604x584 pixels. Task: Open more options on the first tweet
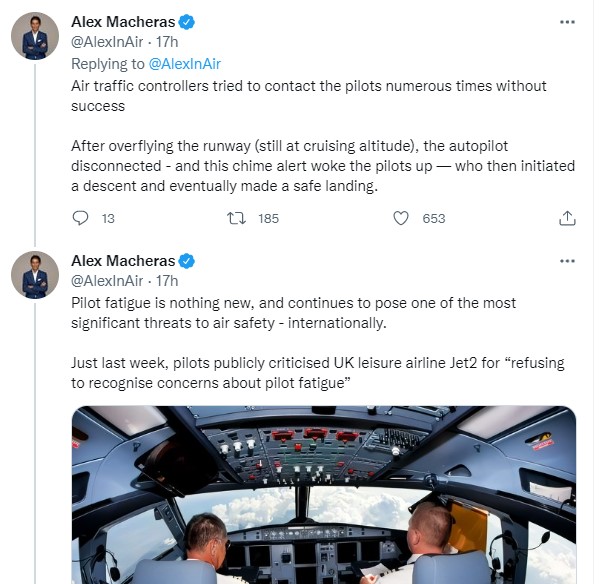(567, 22)
